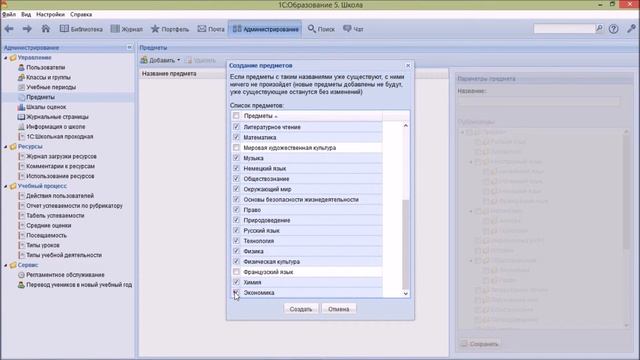Open the Библиотека section

(x=81, y=29)
